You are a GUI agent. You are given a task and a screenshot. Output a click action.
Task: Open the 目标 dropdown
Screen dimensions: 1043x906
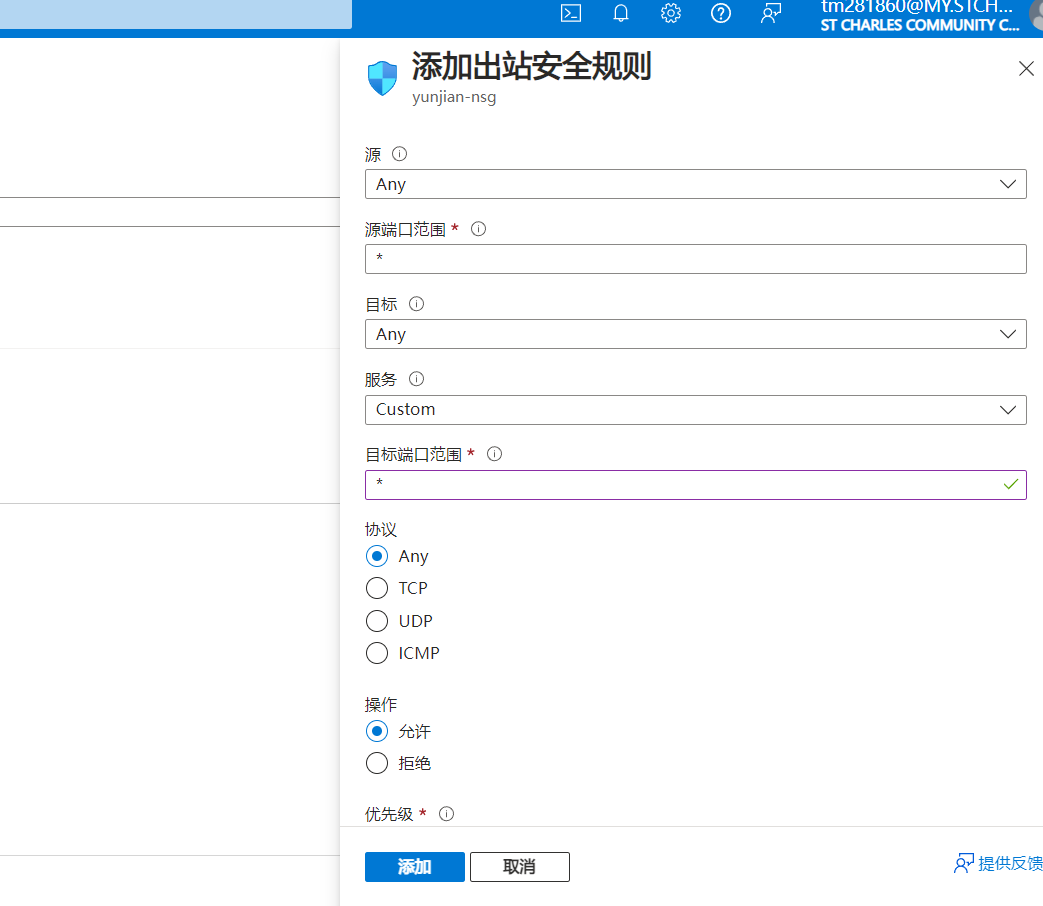pyautogui.click(x=696, y=334)
